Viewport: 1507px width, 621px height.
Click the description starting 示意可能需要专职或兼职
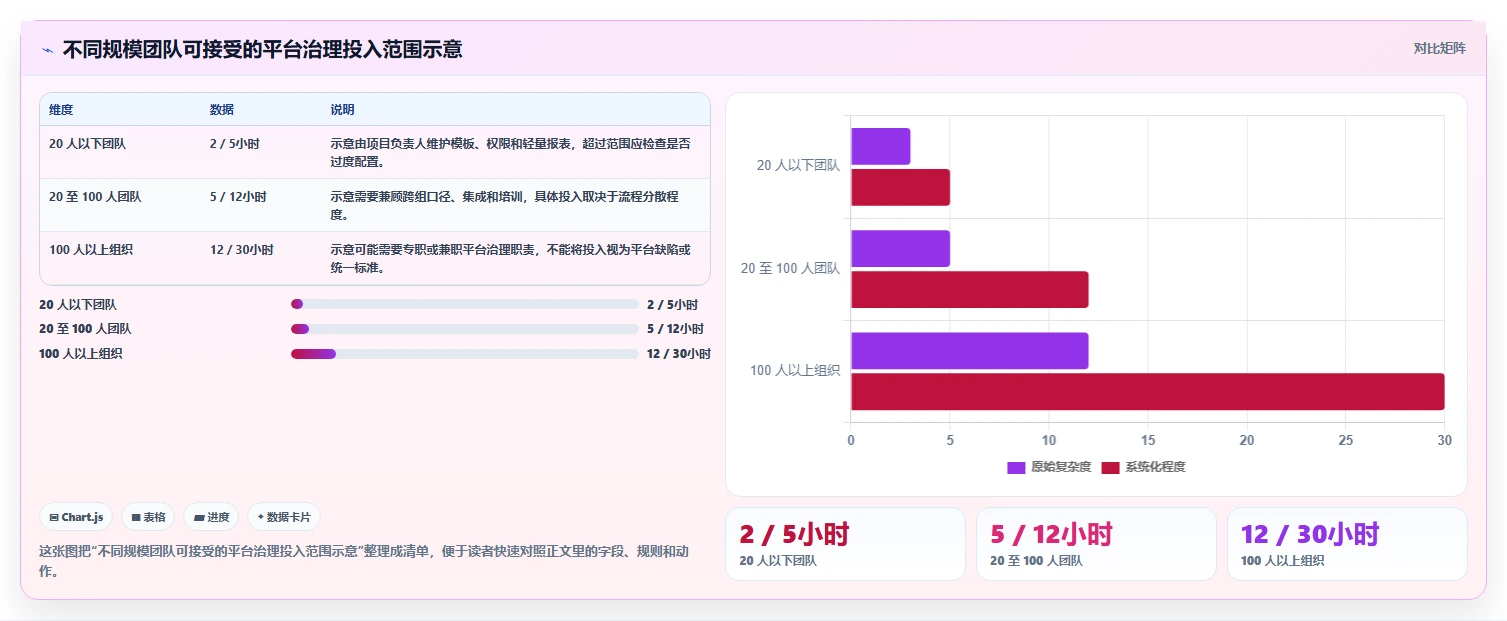point(510,258)
